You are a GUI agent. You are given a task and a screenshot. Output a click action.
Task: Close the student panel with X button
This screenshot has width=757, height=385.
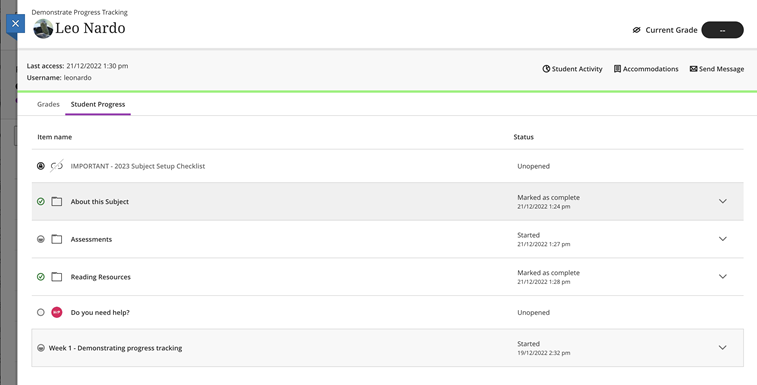15,24
